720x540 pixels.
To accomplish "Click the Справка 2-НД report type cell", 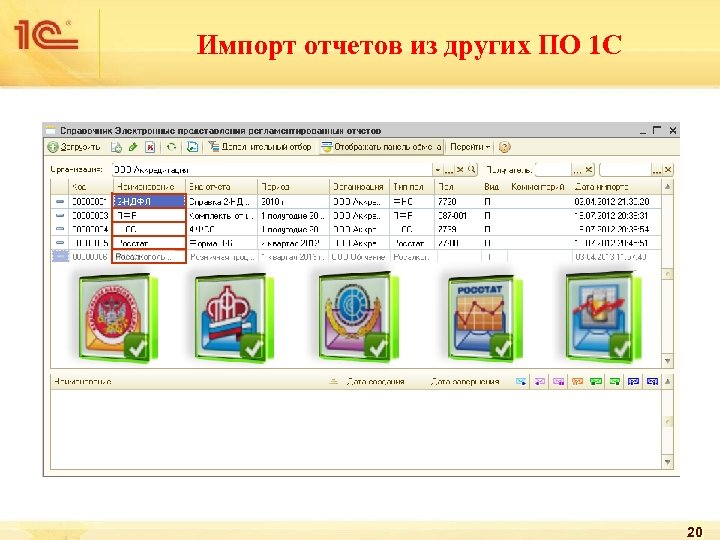I will pos(222,201).
